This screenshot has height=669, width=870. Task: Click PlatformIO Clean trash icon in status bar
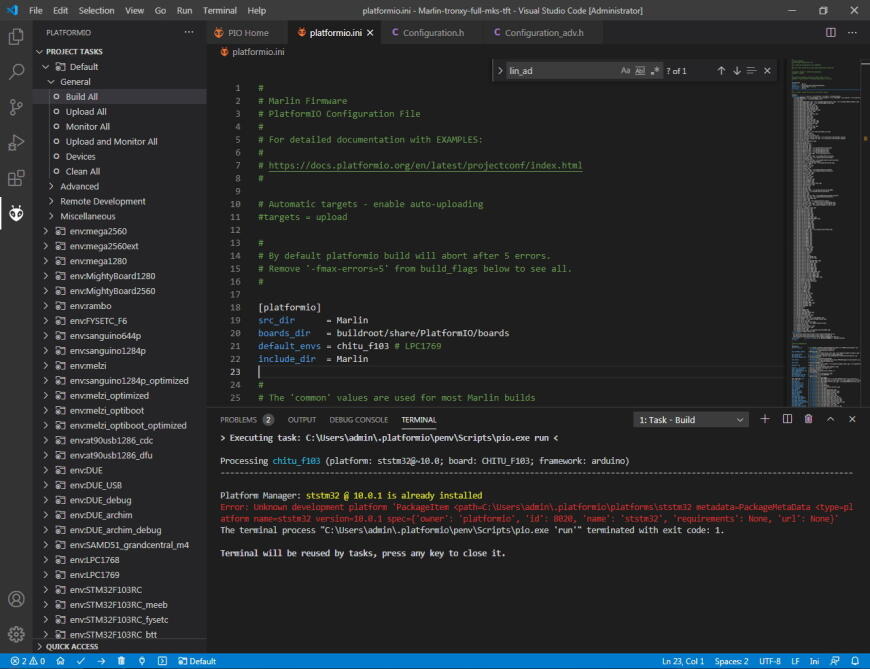(121, 661)
